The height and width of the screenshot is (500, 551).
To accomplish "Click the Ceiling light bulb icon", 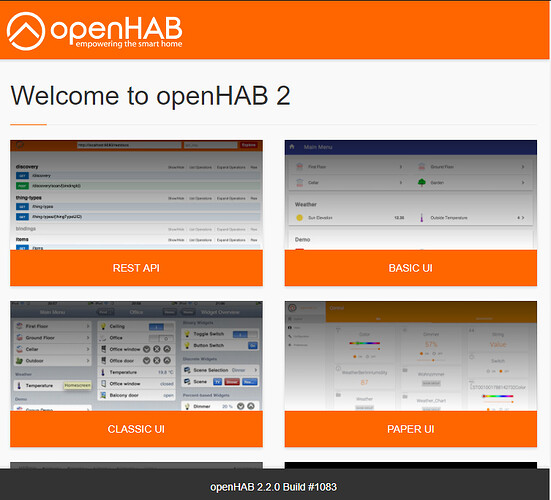I will point(103,326).
